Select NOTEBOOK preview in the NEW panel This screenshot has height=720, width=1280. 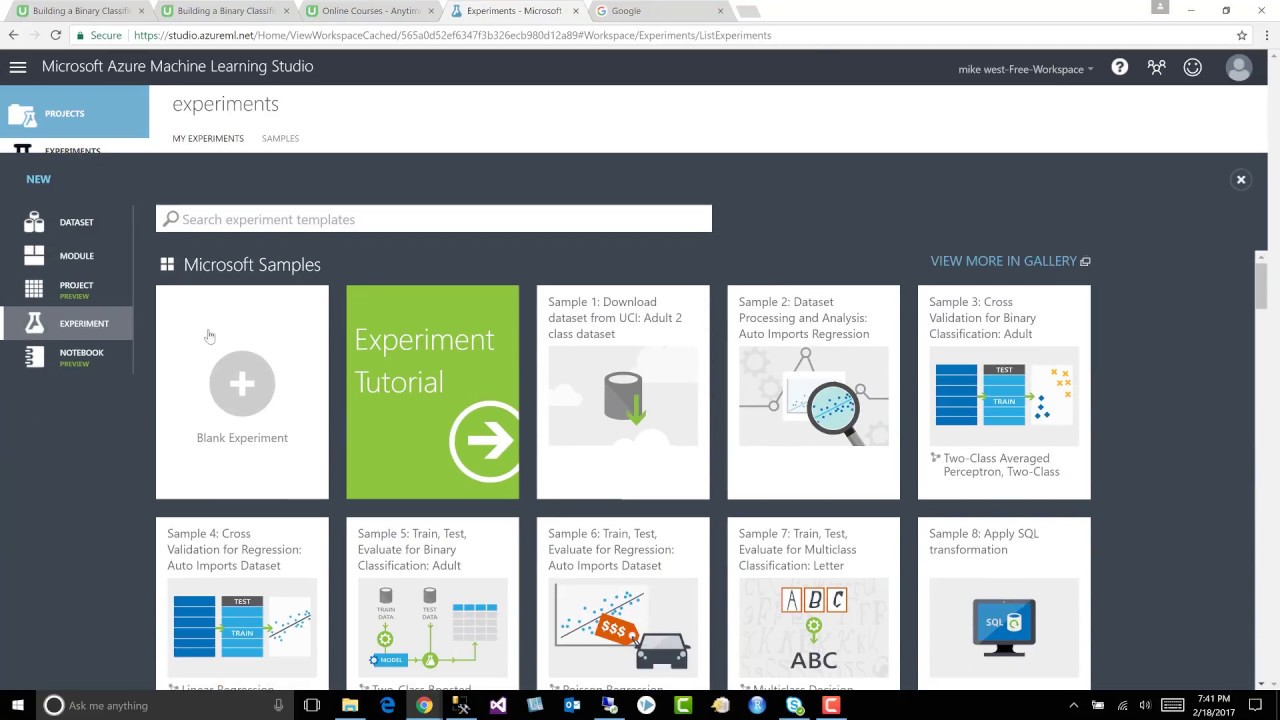click(x=66, y=357)
